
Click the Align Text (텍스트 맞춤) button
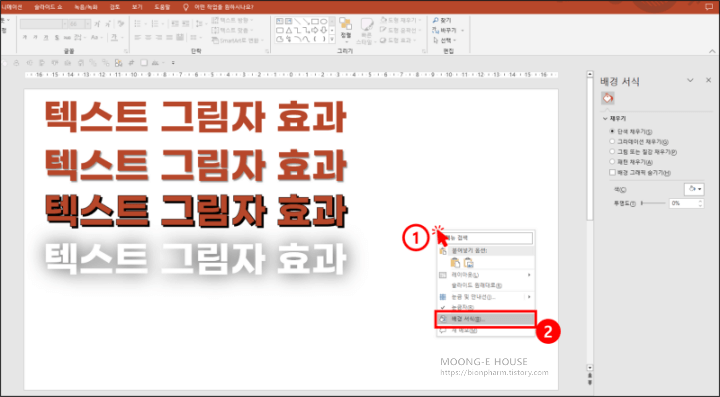tap(233, 30)
